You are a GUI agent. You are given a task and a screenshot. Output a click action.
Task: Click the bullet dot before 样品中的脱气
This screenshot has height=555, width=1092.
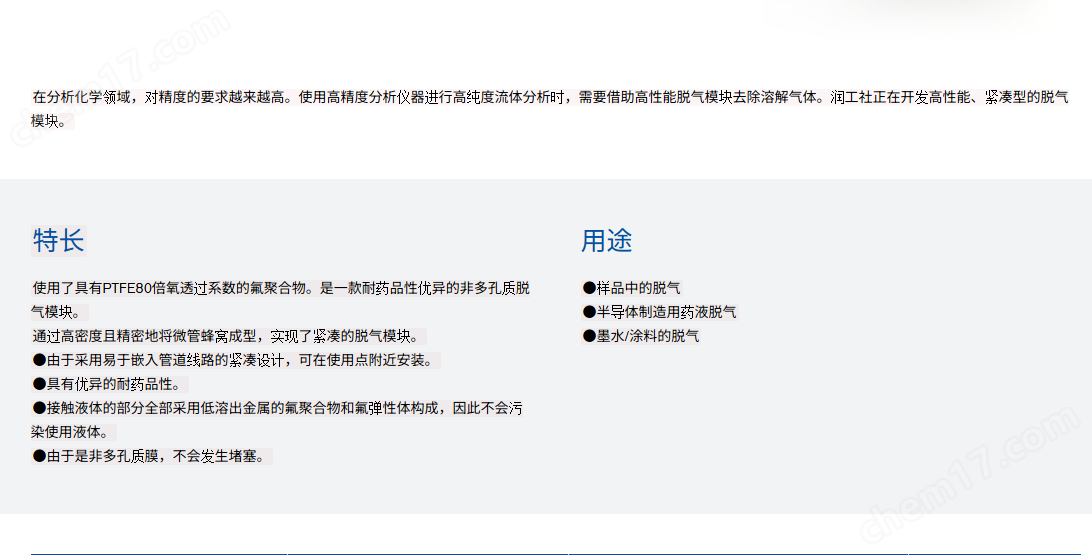589,288
